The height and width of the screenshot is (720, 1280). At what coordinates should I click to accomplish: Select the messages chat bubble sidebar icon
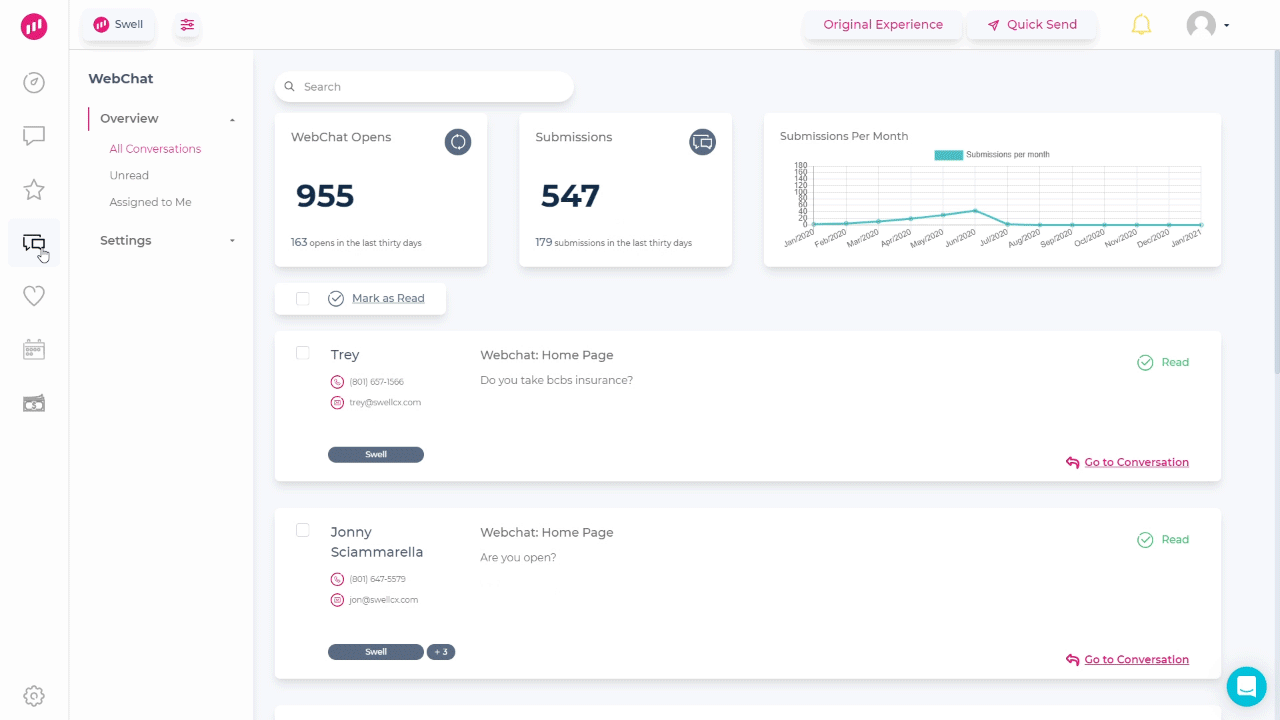coord(33,136)
